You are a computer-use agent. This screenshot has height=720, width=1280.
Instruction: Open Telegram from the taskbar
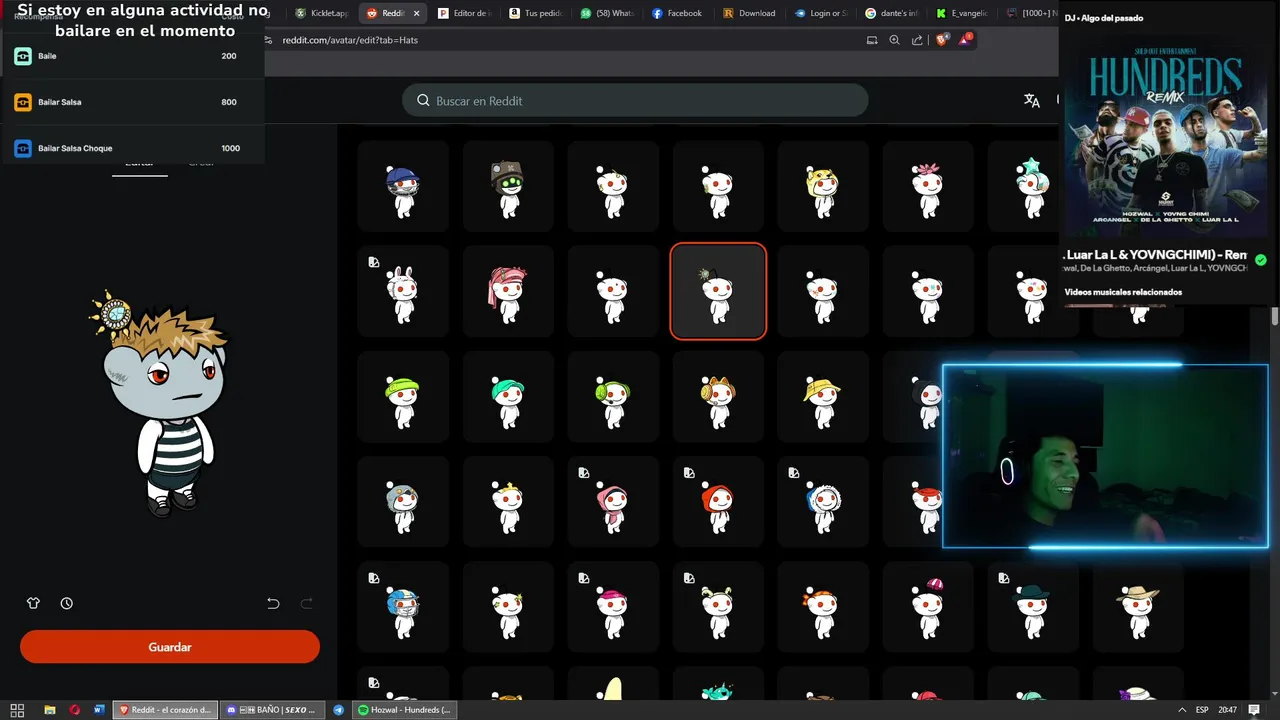coord(339,710)
